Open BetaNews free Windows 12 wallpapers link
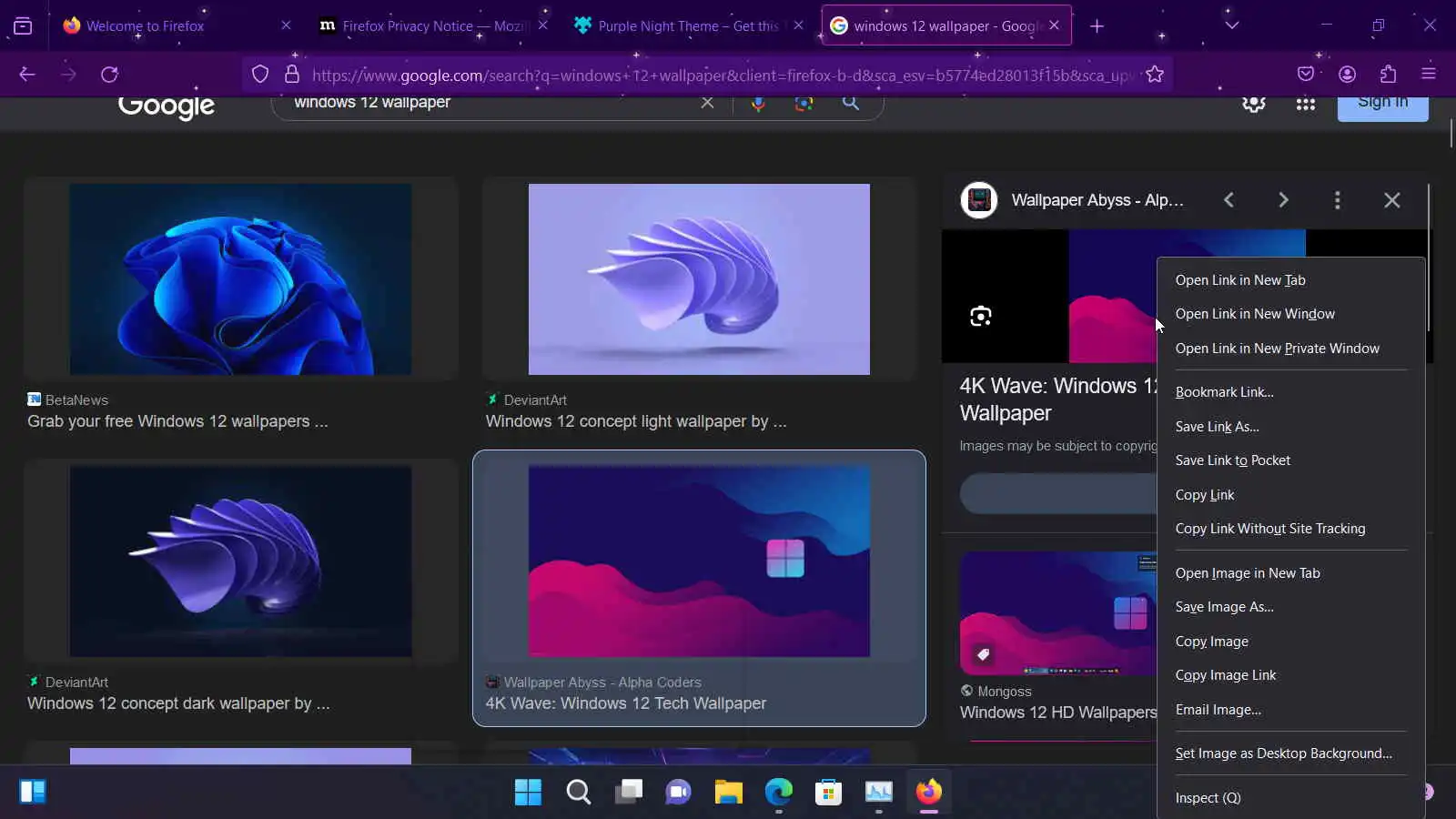The height and width of the screenshot is (819, 1456). 177,421
